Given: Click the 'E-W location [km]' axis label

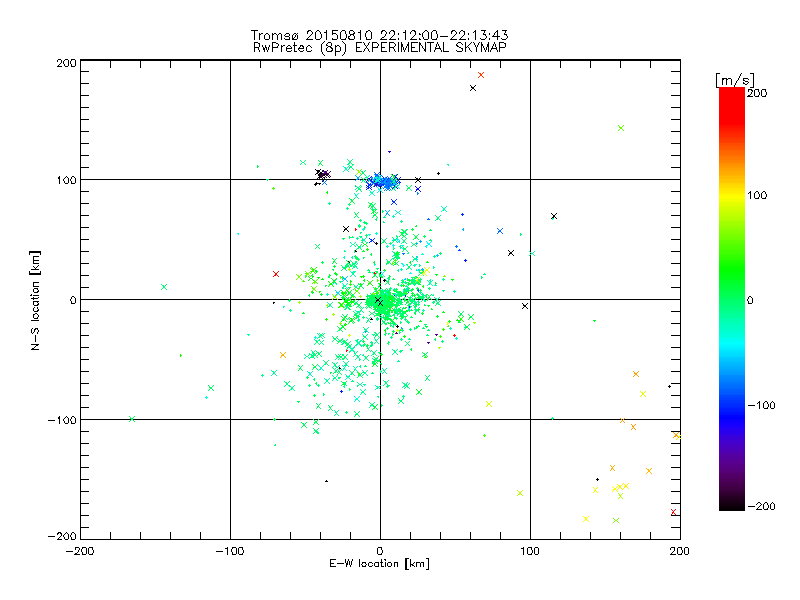Looking at the screenshot, I should [379, 564].
